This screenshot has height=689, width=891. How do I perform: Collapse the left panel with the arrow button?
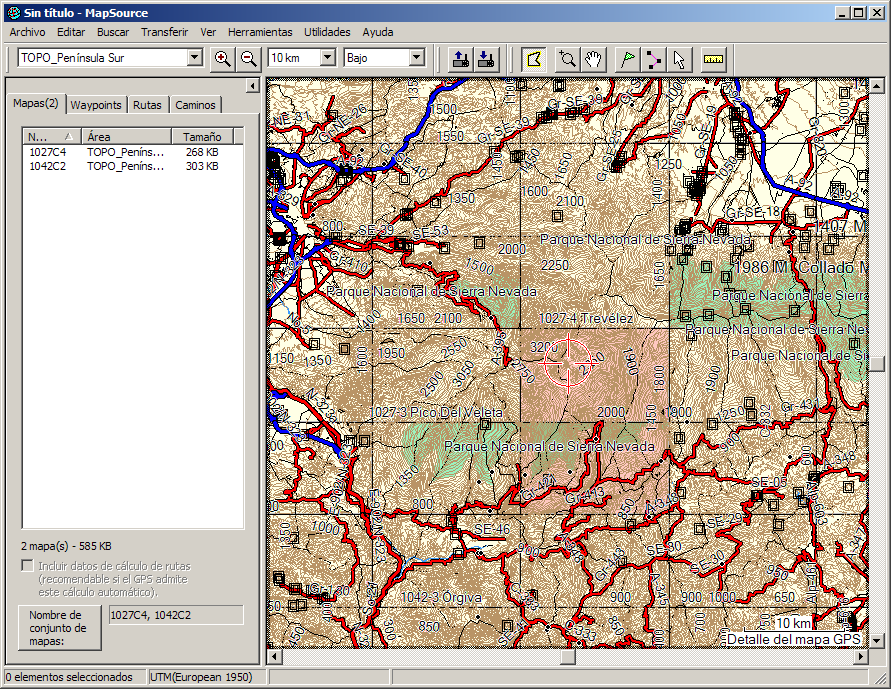[253, 86]
